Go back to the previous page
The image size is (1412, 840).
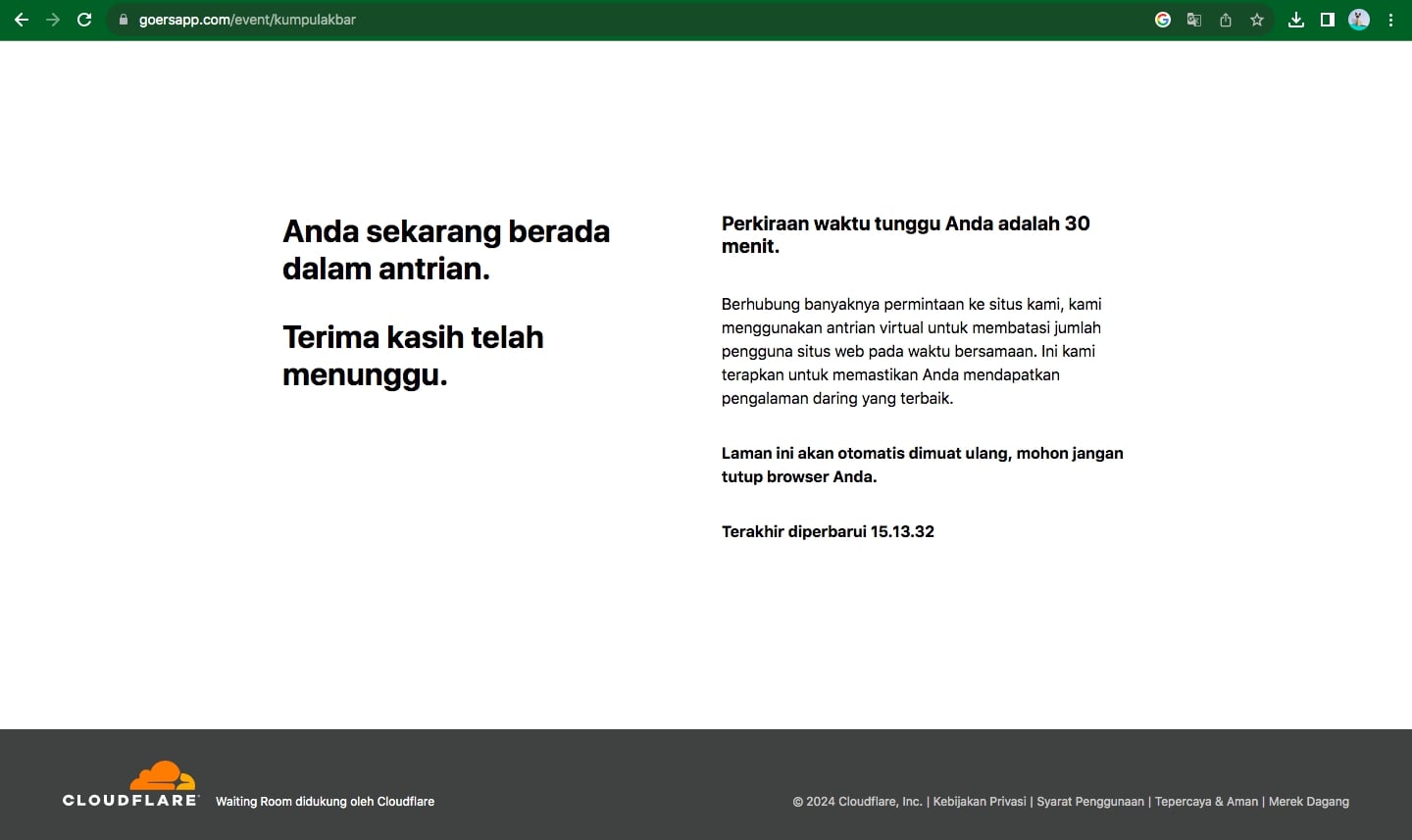[22, 20]
